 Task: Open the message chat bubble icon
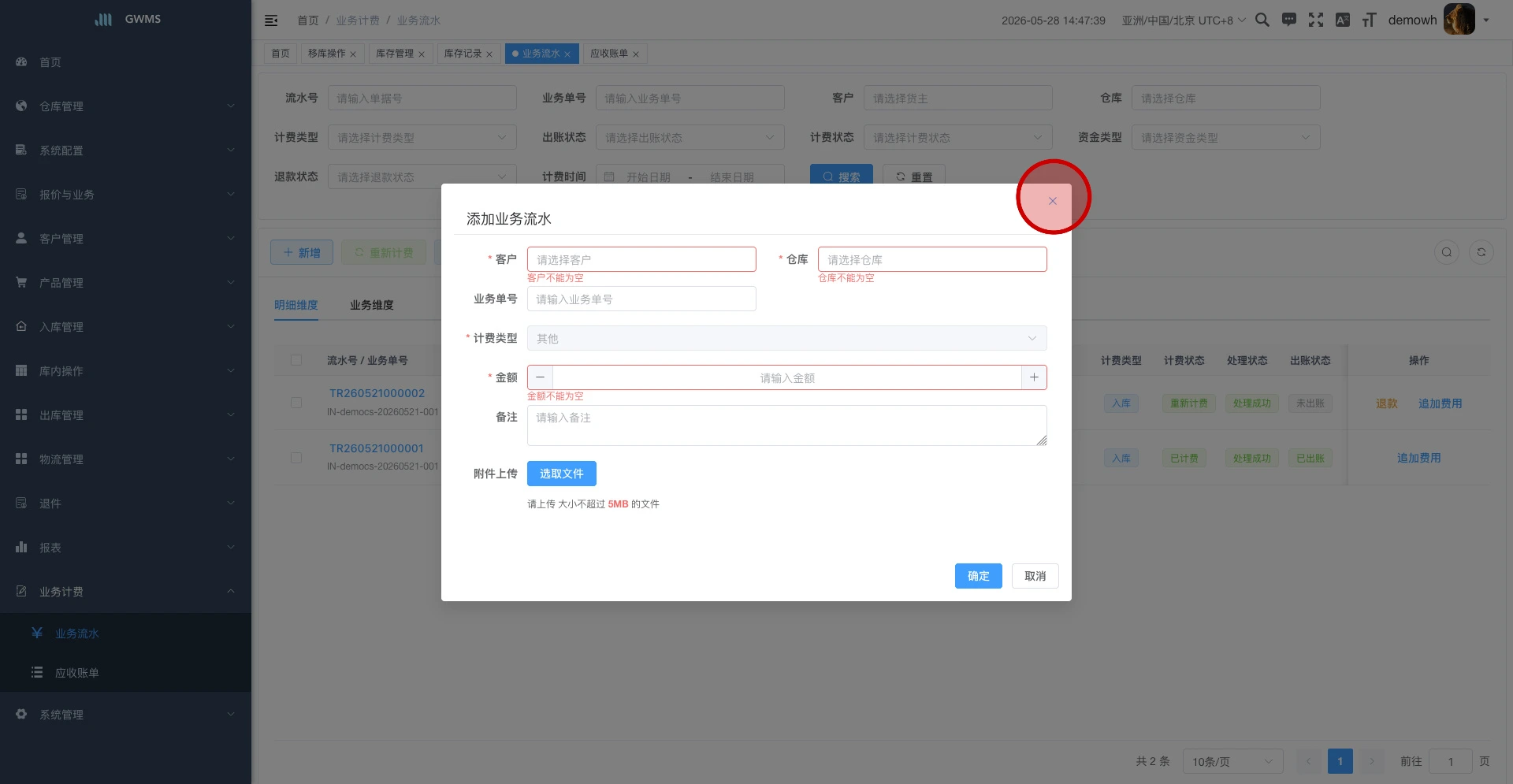click(x=1289, y=20)
